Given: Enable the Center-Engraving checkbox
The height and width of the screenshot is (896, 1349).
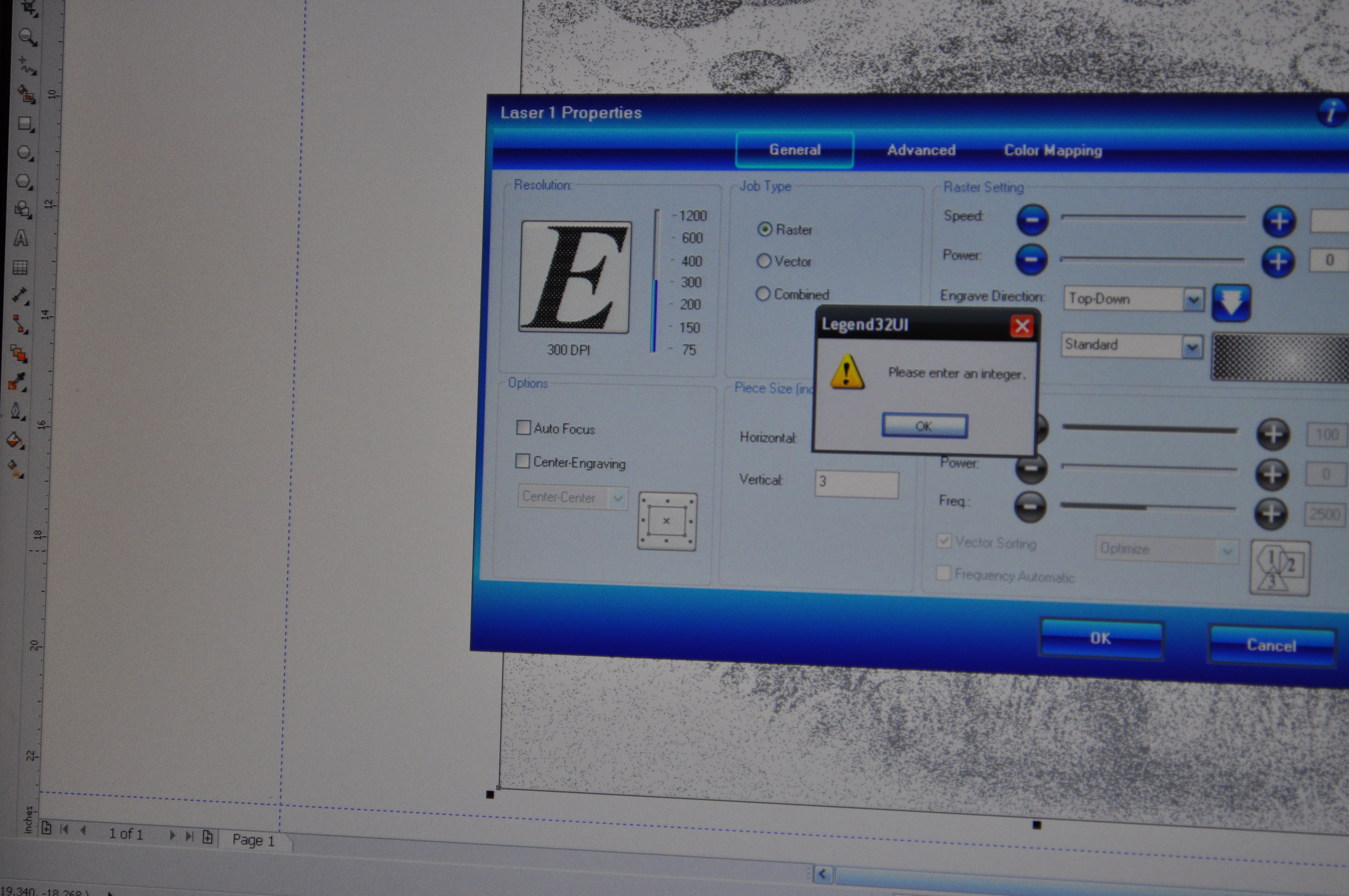Looking at the screenshot, I should [x=522, y=461].
